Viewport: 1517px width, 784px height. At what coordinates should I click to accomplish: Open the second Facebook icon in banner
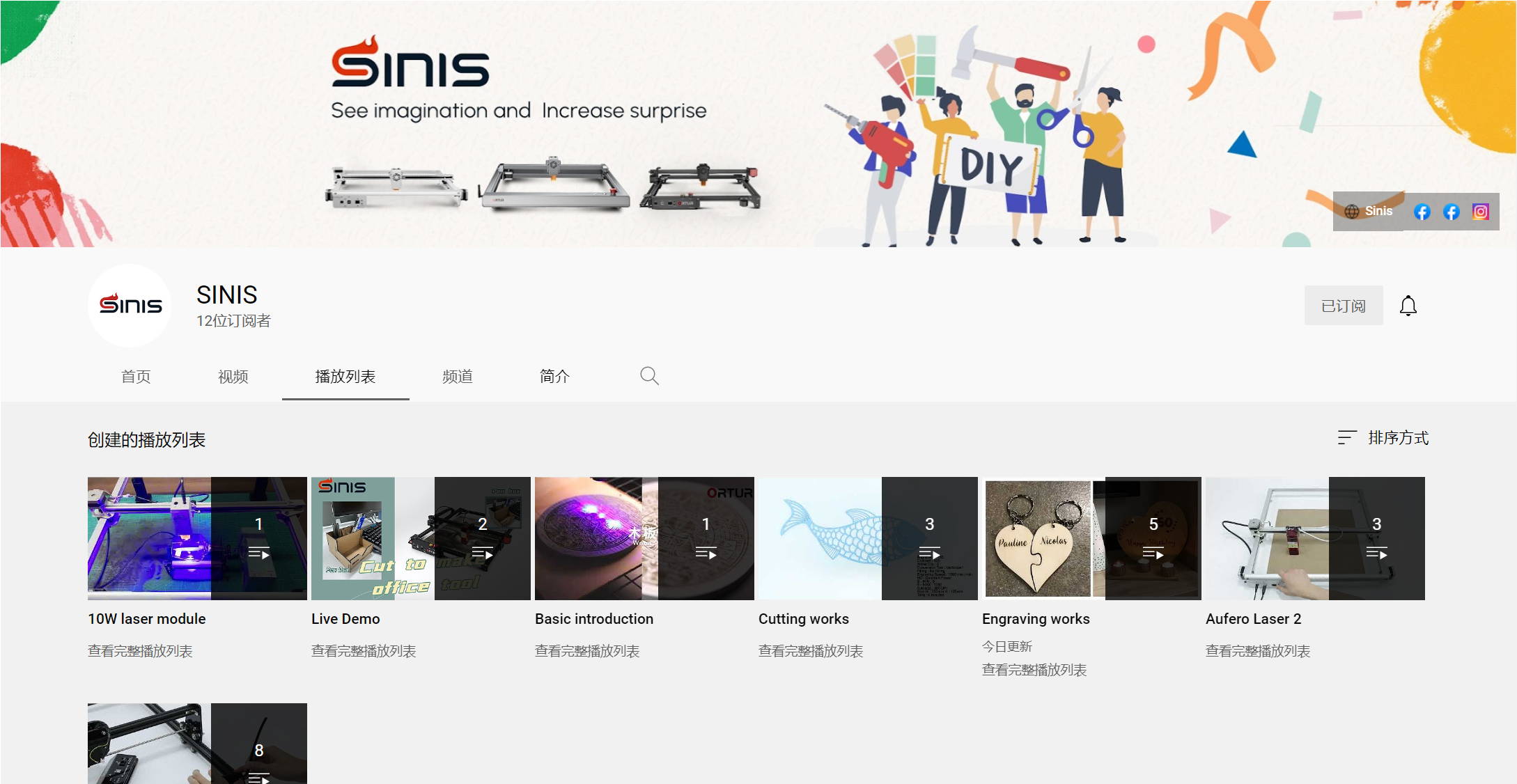1451,212
